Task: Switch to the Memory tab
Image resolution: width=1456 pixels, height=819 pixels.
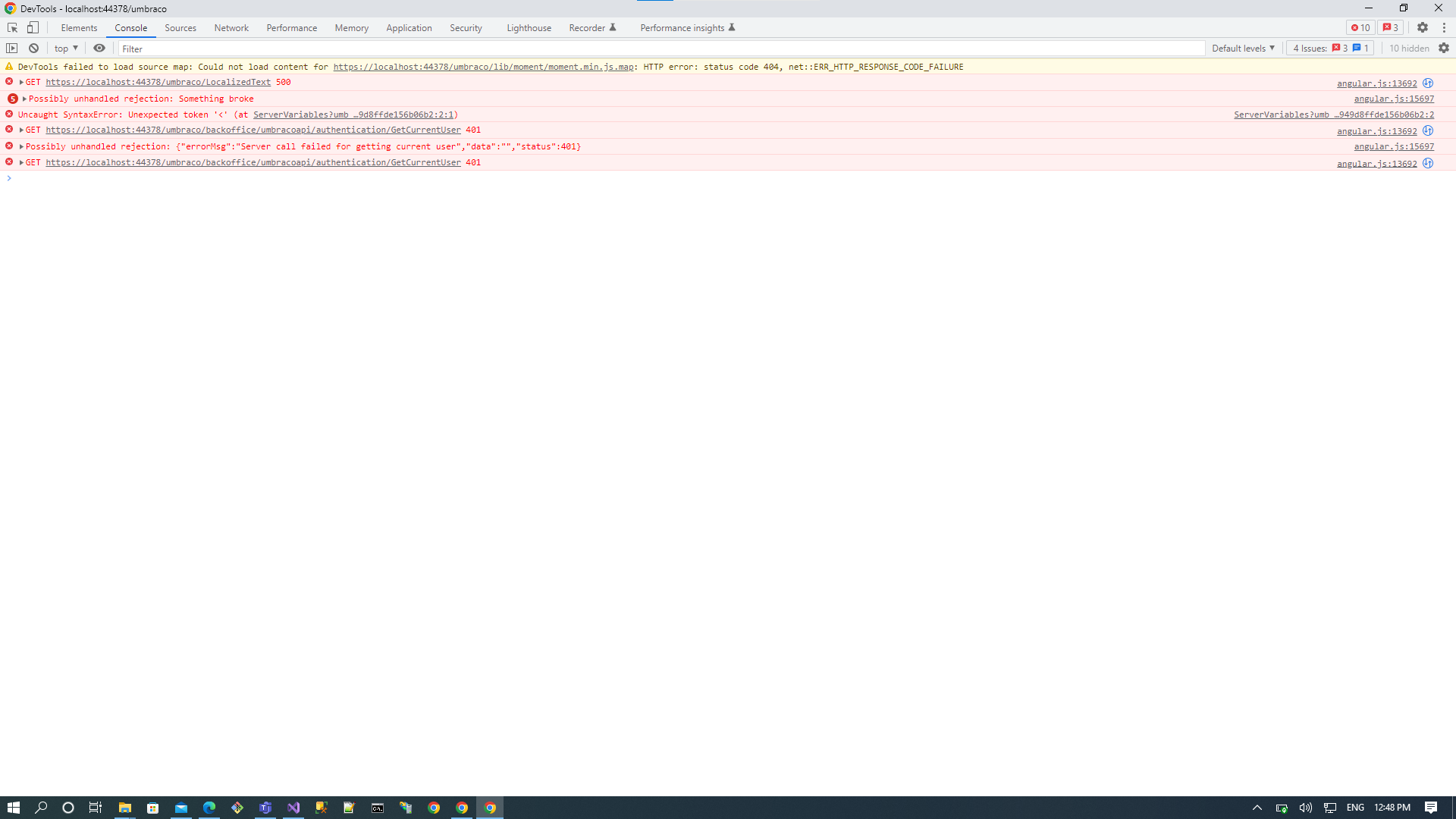Action: click(352, 27)
